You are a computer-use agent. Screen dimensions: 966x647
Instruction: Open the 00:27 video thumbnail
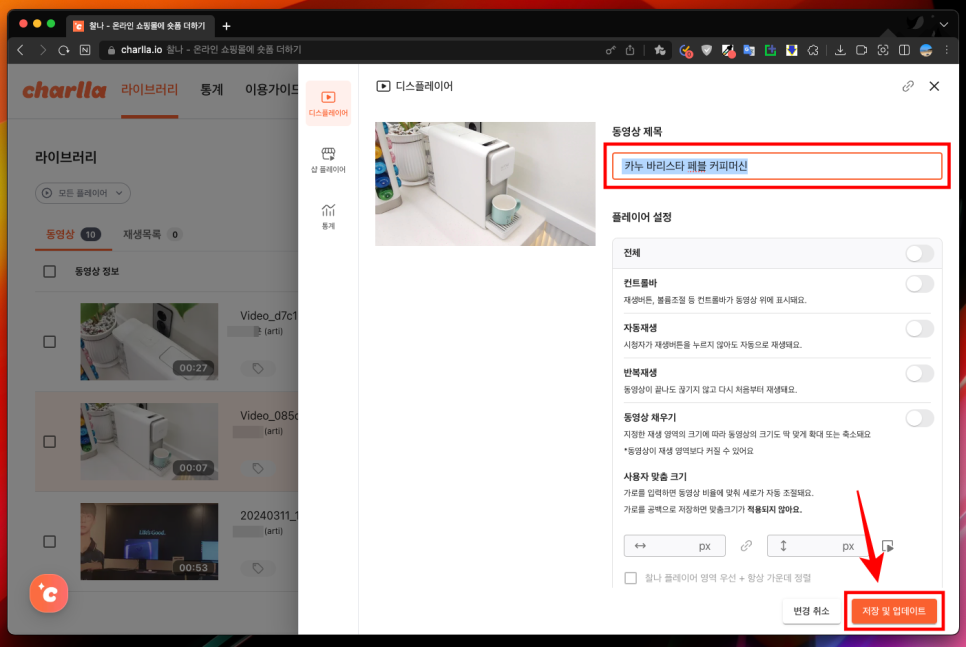(149, 341)
